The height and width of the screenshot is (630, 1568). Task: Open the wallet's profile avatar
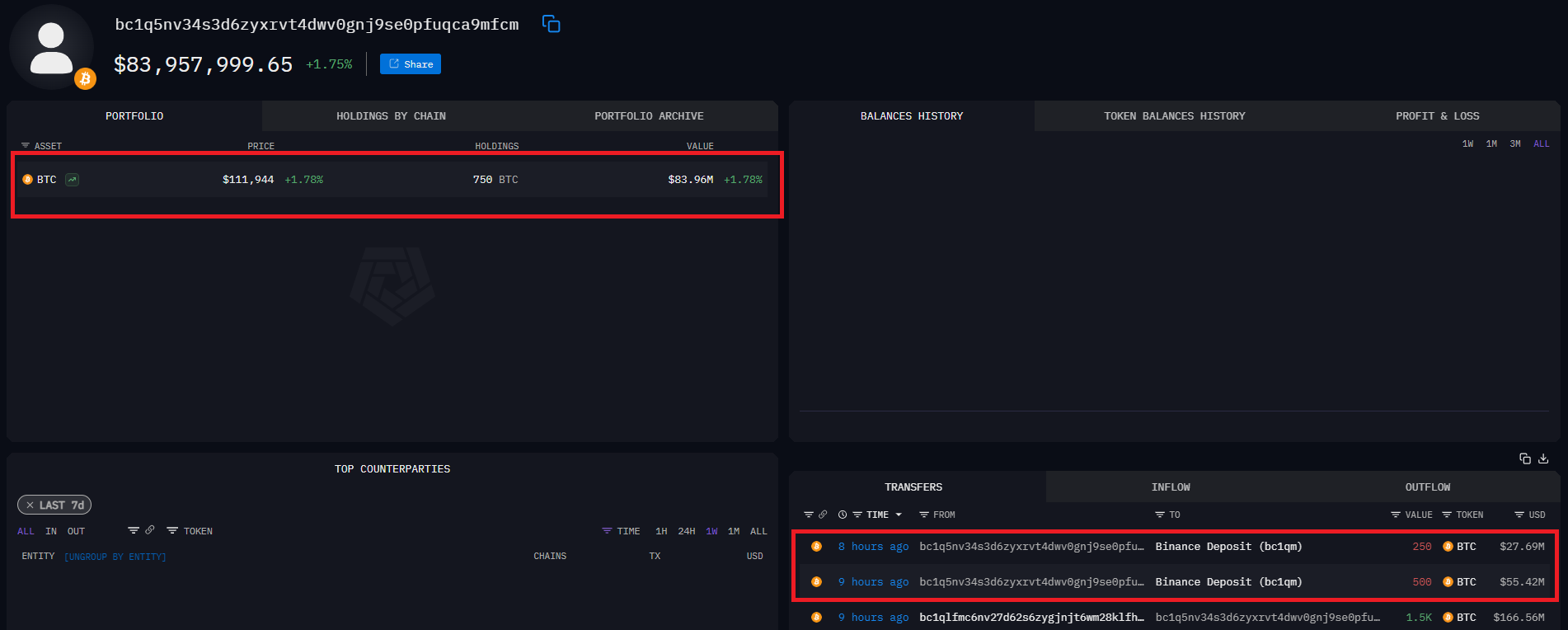coord(51,47)
